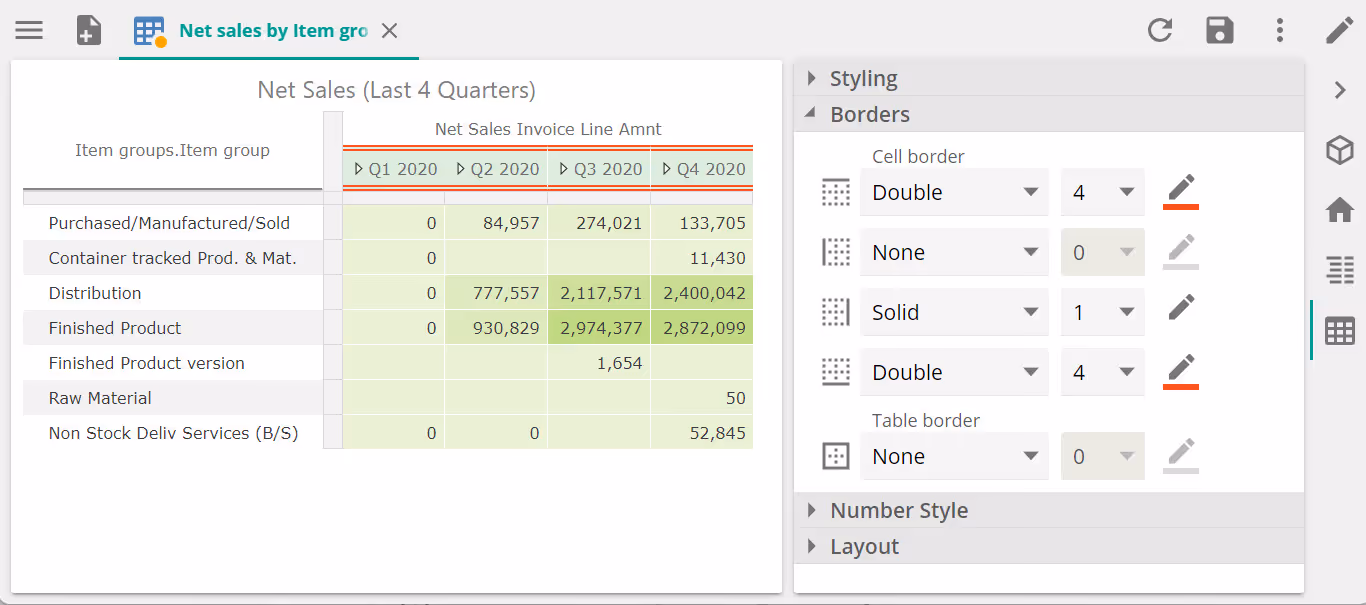
Task: Select the edit pencil in top toolbar
Action: [1339, 30]
